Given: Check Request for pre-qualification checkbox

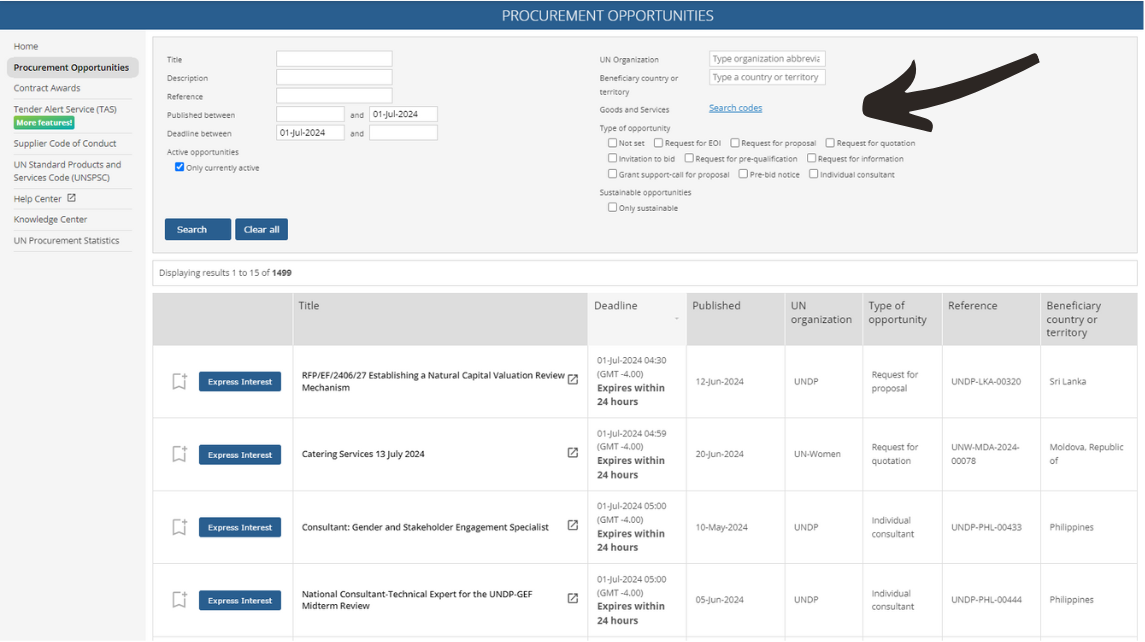Looking at the screenshot, I should pyautogui.click(x=689, y=158).
